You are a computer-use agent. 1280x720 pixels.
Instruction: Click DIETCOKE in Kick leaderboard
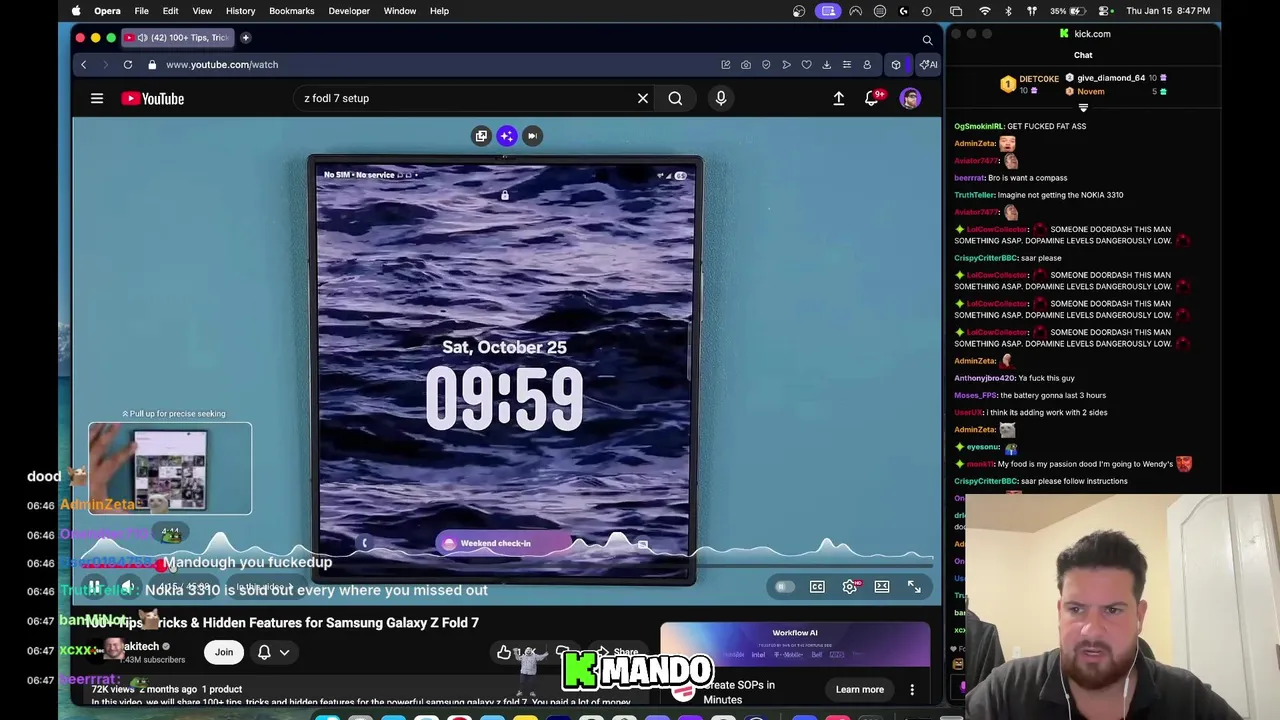pos(1039,79)
